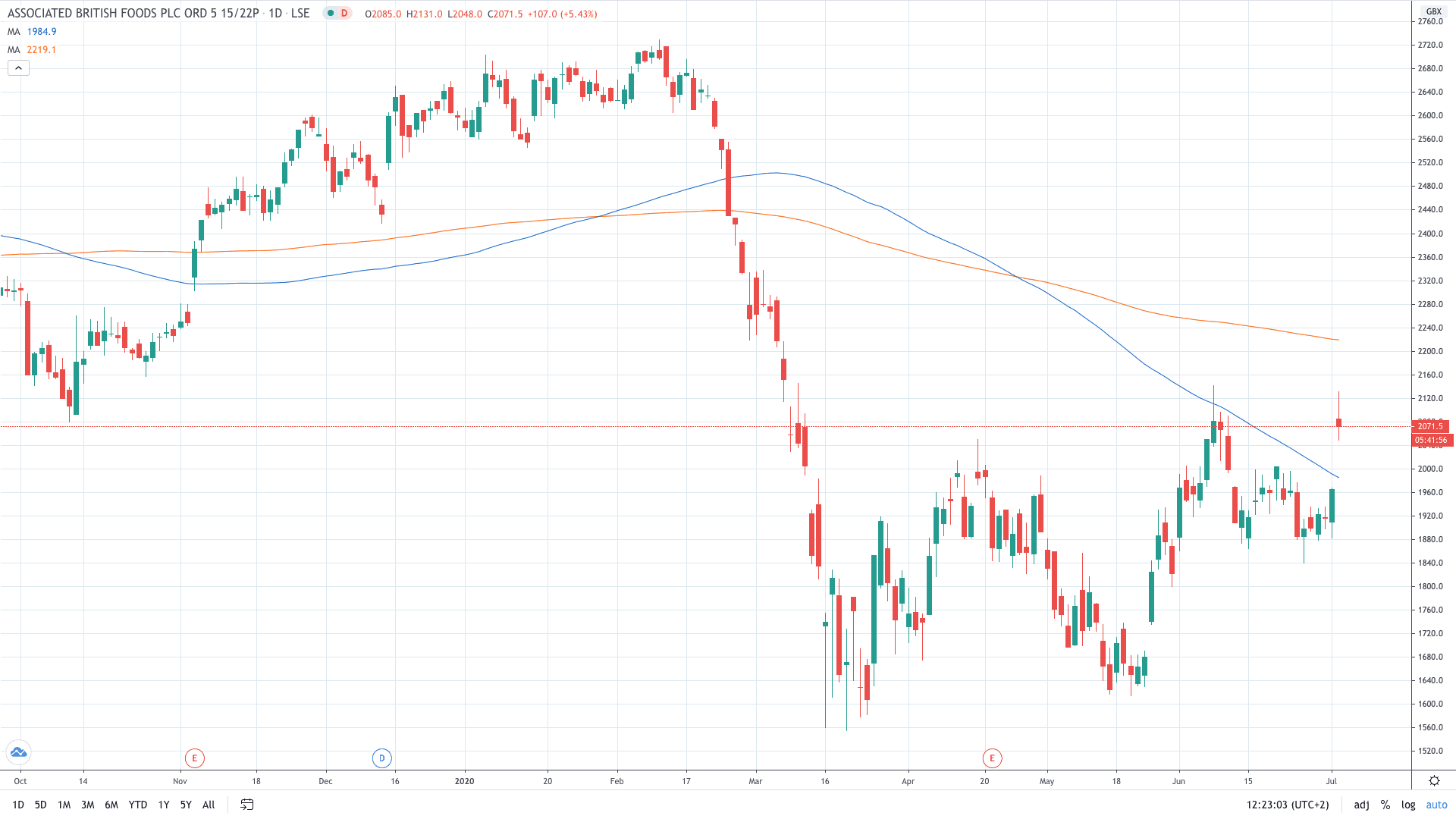Click the All date range button

click(209, 805)
